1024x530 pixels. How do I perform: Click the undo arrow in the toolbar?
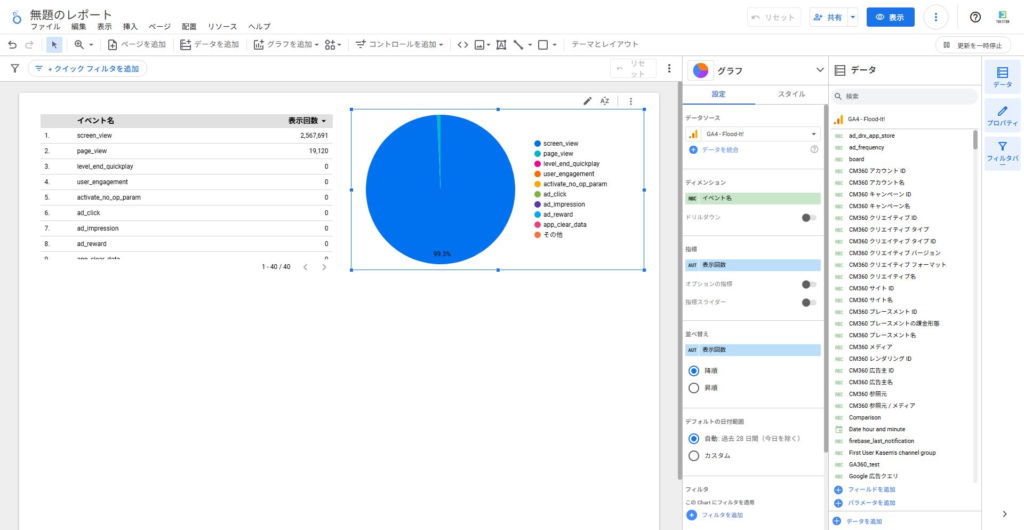click(12, 45)
